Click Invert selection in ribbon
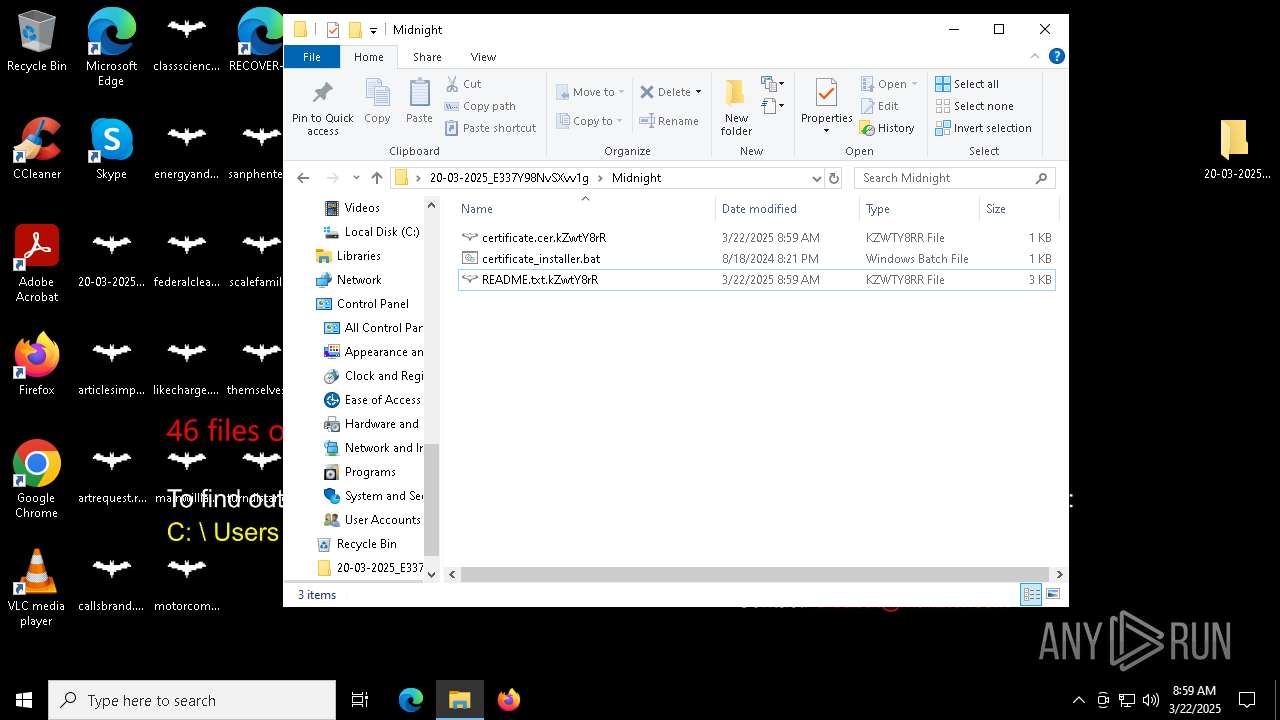The image size is (1280, 720). pyautogui.click(x=983, y=128)
